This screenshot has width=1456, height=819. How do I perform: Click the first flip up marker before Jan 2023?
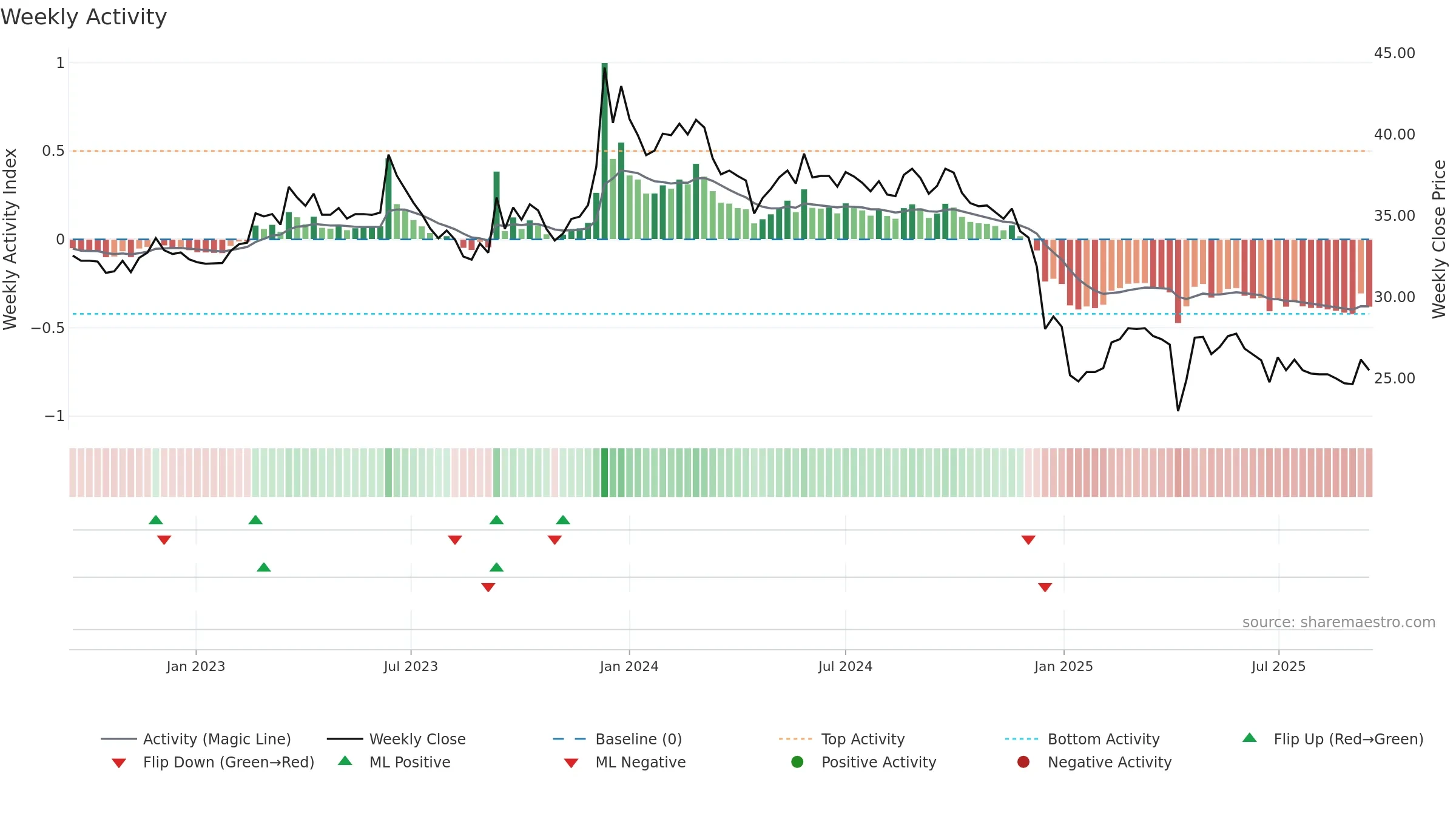click(x=156, y=520)
